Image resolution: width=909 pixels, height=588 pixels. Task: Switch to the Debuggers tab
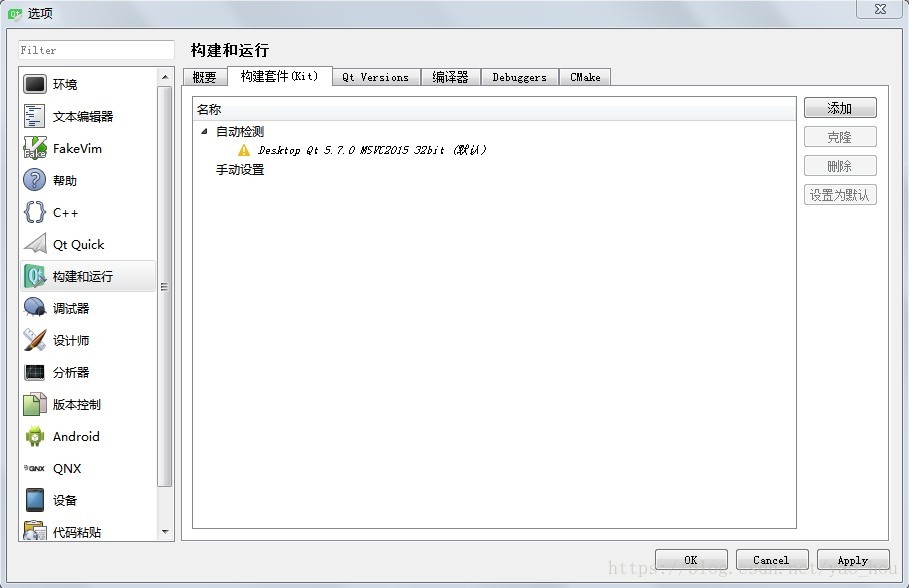tap(519, 77)
